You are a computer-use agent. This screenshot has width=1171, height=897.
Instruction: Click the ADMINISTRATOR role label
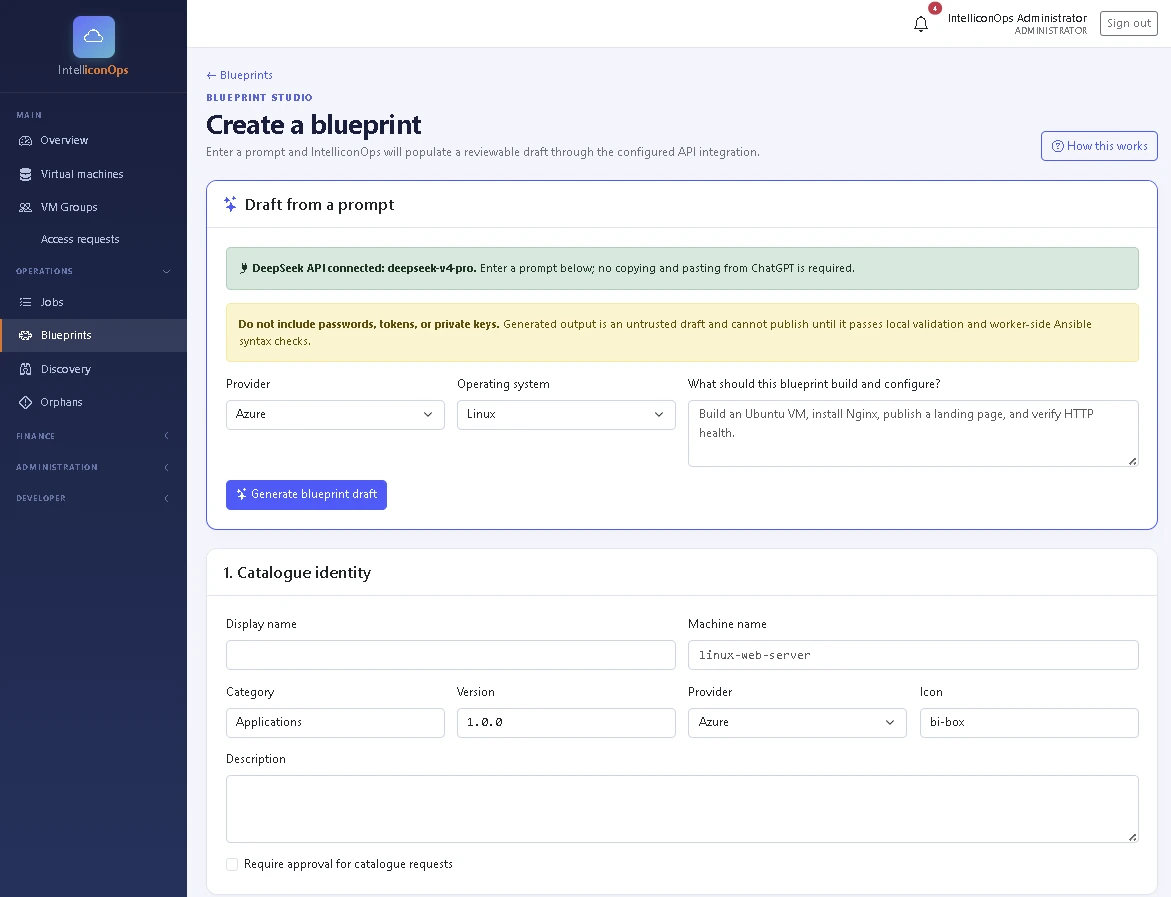pyautogui.click(x=1051, y=31)
